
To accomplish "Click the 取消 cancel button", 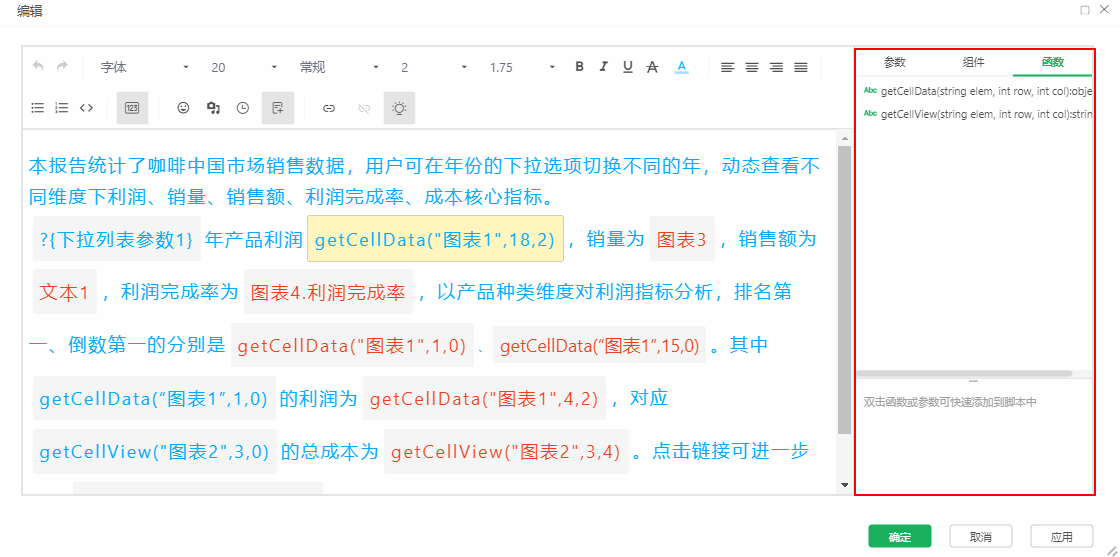I will [x=981, y=536].
